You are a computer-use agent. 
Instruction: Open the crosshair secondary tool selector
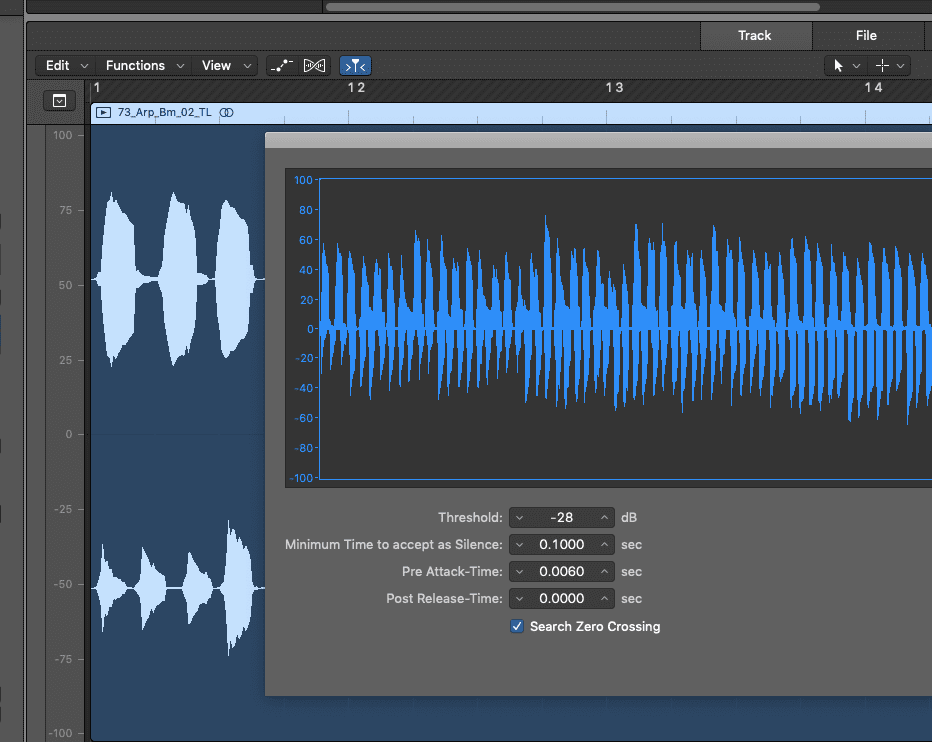click(x=889, y=66)
